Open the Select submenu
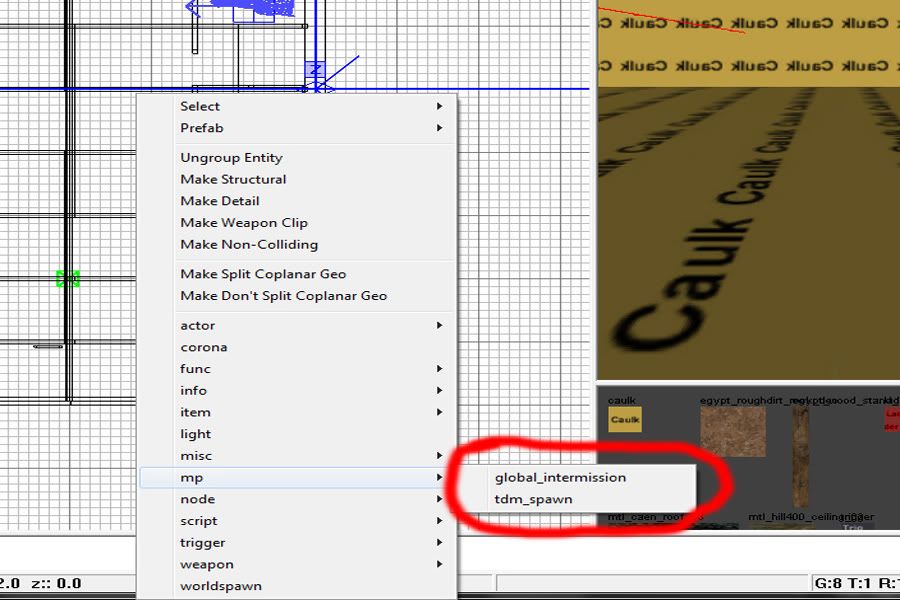900x600 pixels. point(200,106)
